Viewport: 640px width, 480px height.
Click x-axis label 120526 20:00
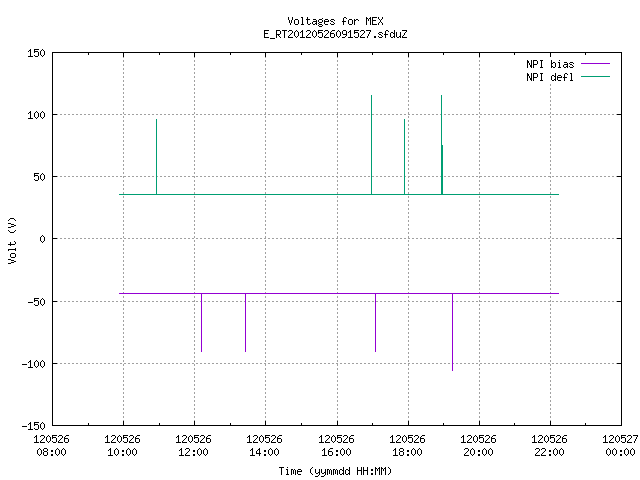478,446
